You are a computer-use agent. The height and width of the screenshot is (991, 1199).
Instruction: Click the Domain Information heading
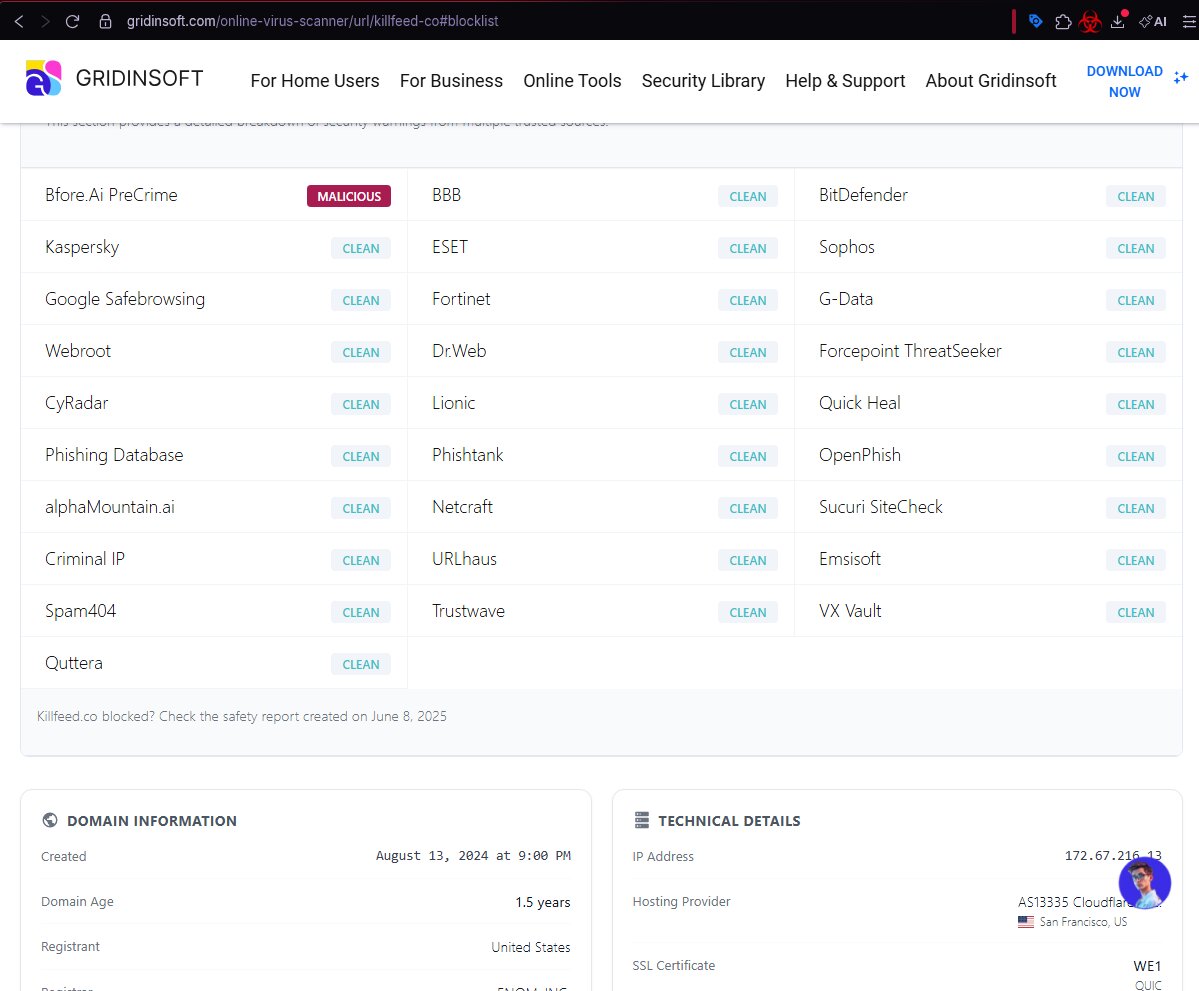[x=151, y=820]
